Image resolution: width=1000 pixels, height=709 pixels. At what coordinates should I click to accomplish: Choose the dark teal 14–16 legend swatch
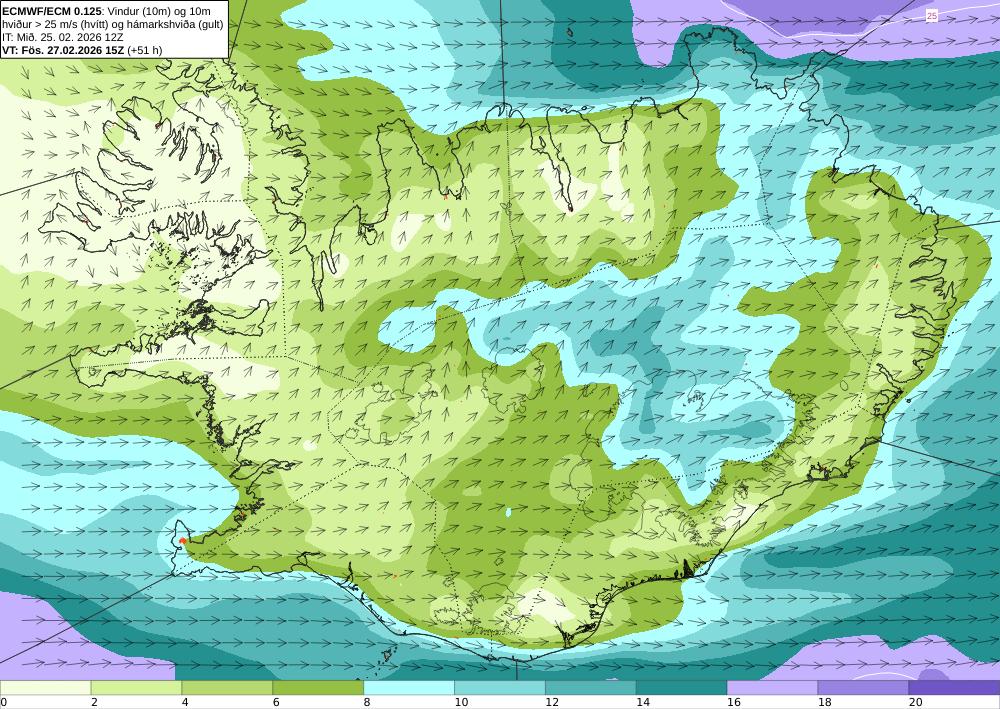(x=682, y=687)
